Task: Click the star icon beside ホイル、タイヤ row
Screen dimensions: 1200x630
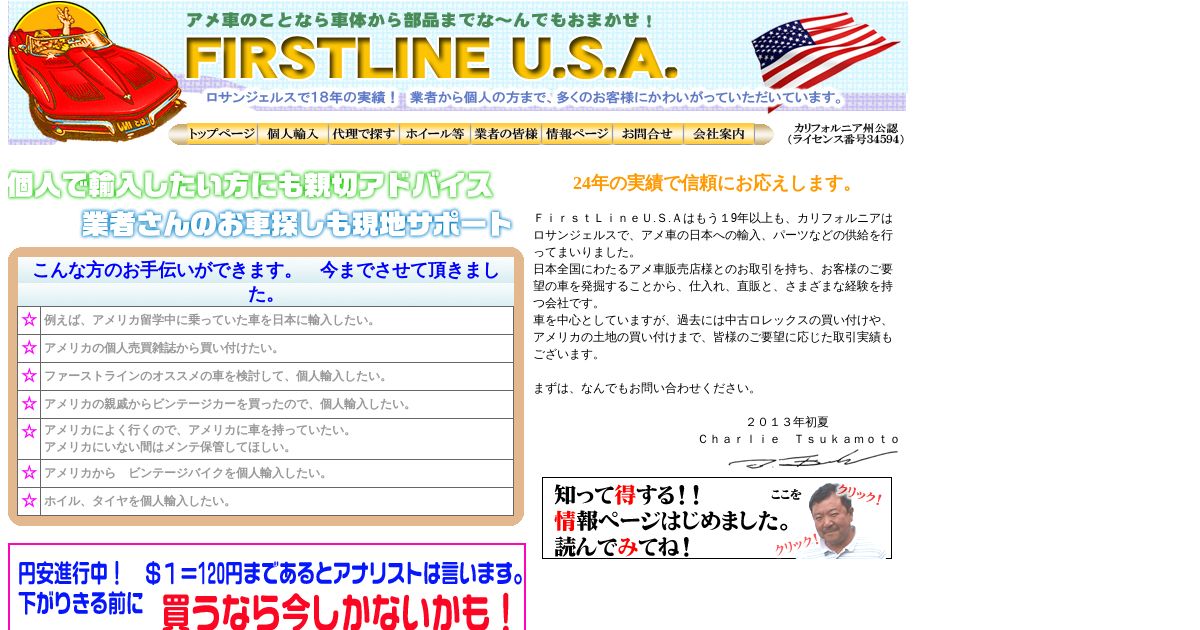Action: pyautogui.click(x=29, y=501)
